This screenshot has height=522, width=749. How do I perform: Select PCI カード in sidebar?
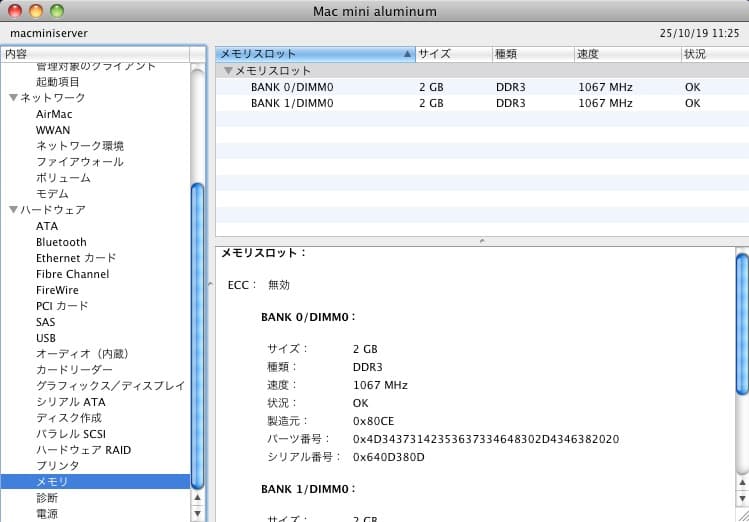(62, 306)
